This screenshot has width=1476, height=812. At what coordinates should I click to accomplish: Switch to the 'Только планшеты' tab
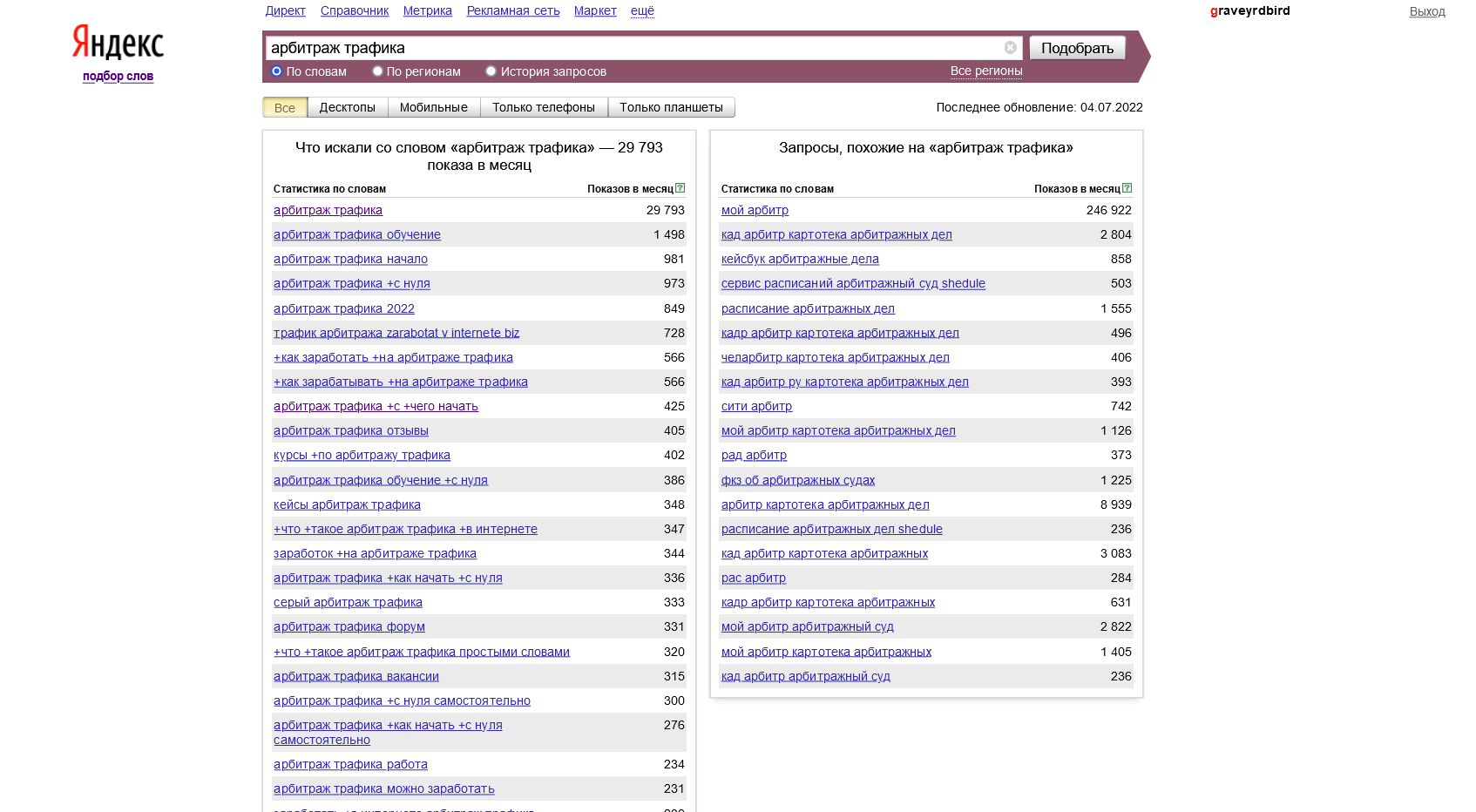coord(672,107)
